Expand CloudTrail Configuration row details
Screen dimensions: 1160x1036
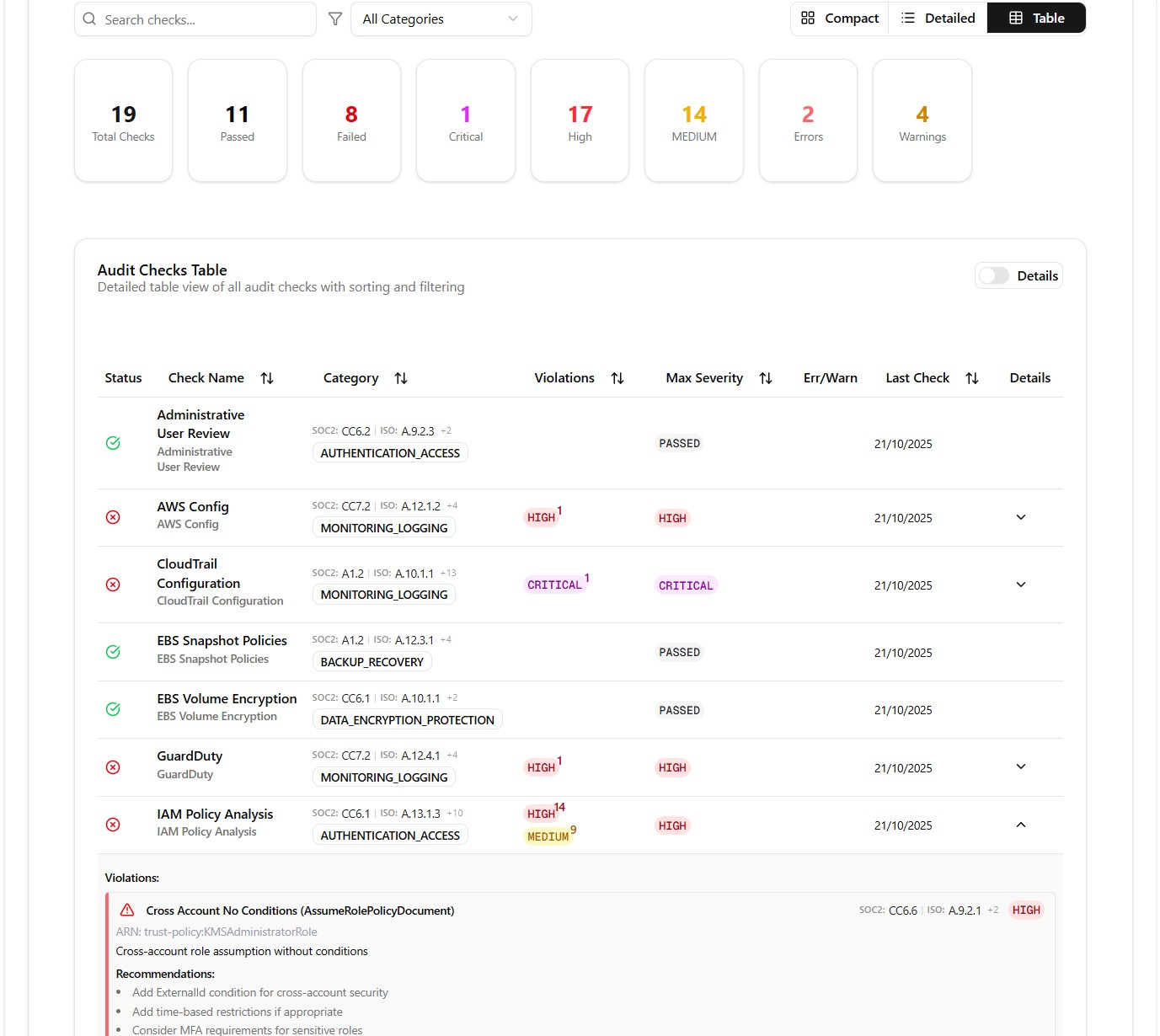tap(1021, 585)
